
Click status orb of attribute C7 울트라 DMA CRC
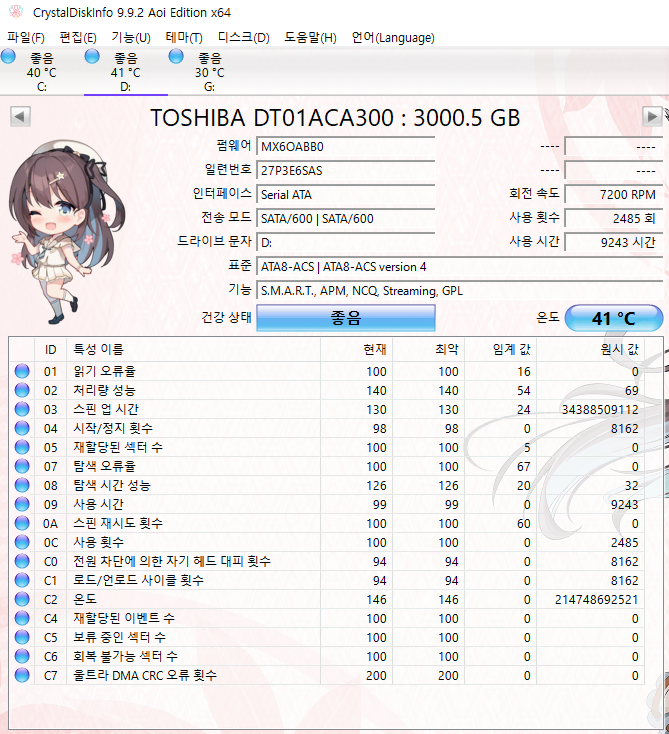coord(22,675)
